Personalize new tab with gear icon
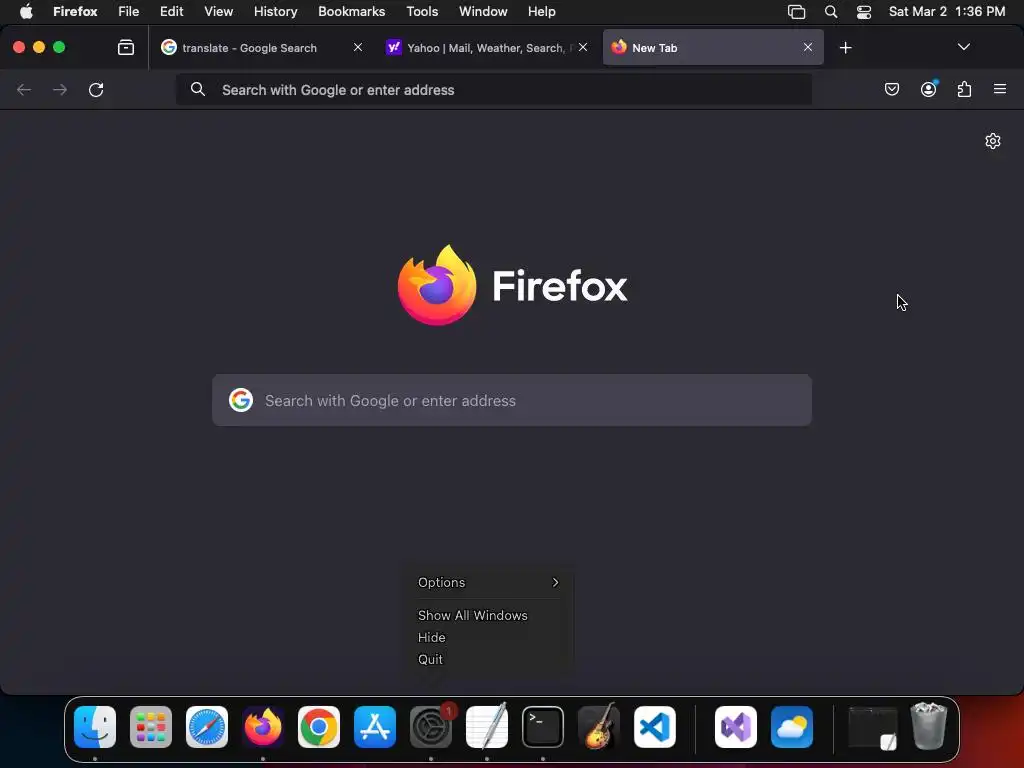The height and width of the screenshot is (768, 1024). click(993, 141)
